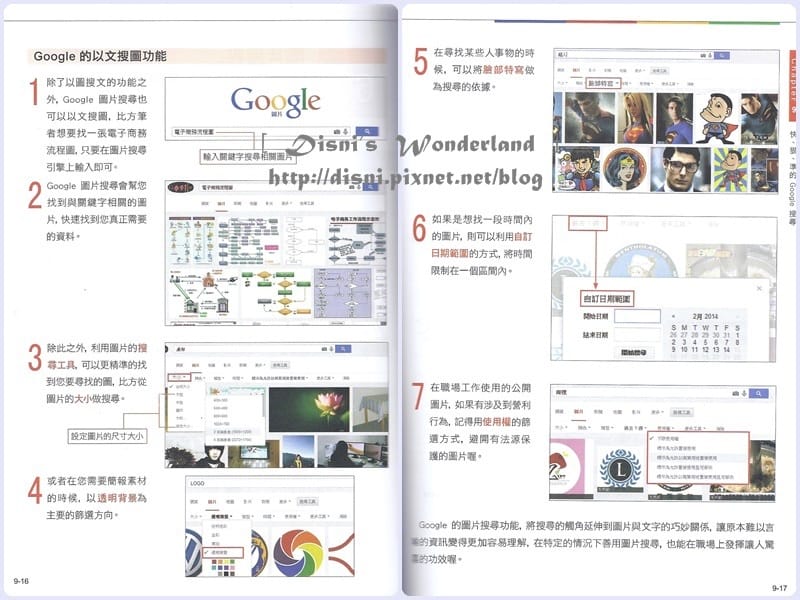Click the 結束日期 input field
Viewport: 800px width, 600px height.
pos(637,334)
